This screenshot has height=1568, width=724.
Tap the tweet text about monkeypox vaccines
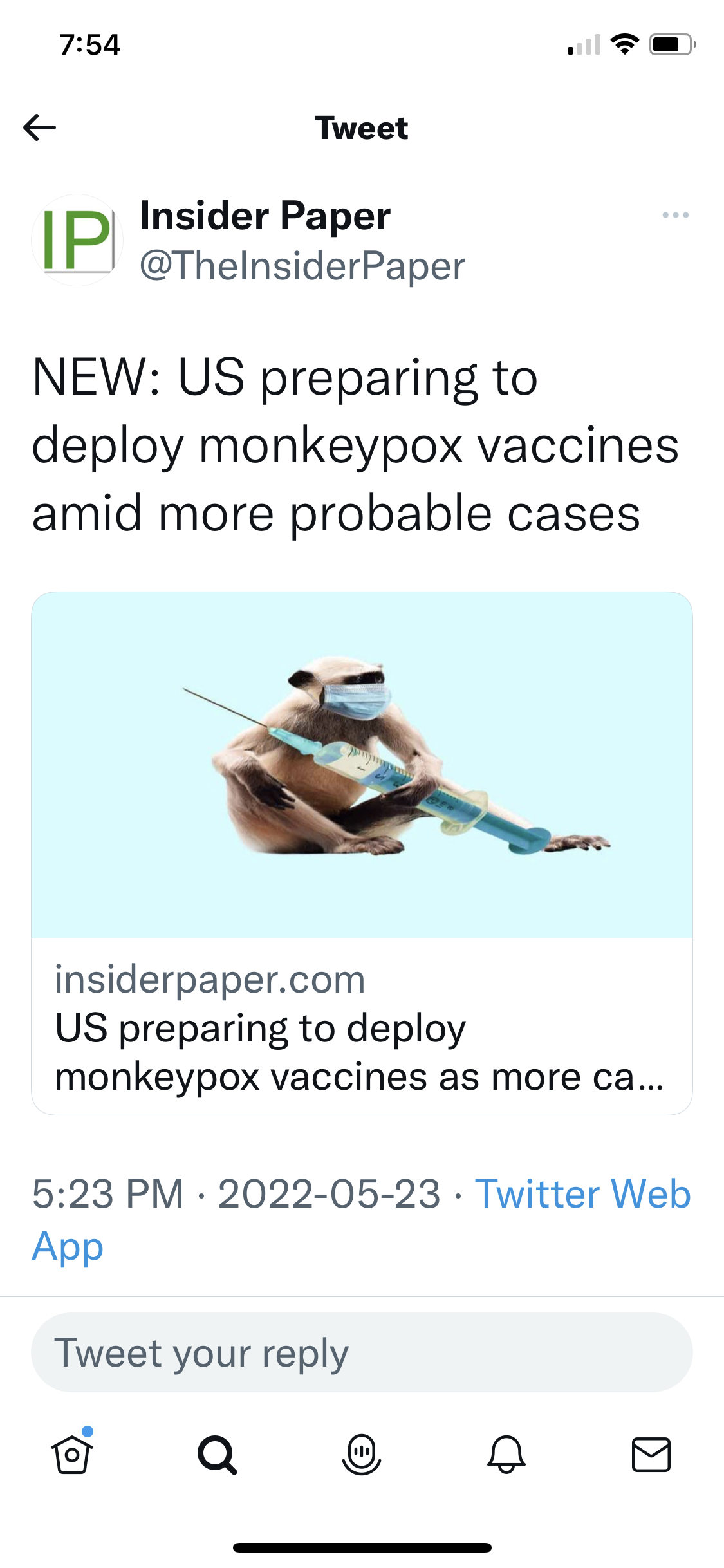point(355,445)
